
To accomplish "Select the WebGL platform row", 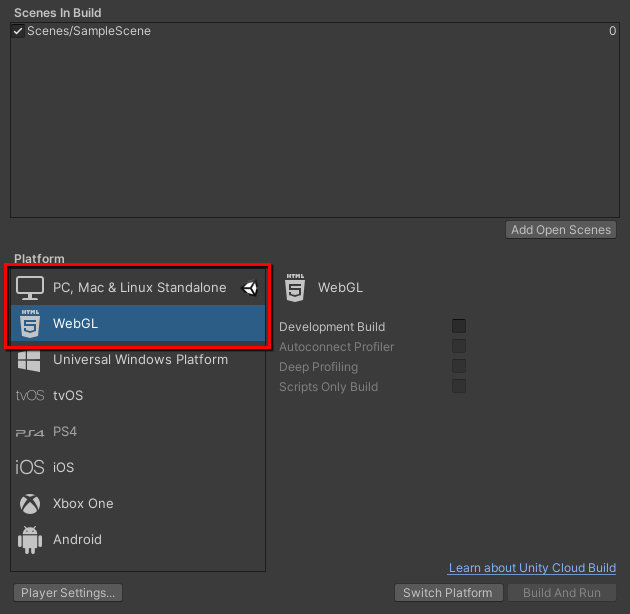I will [x=138, y=323].
